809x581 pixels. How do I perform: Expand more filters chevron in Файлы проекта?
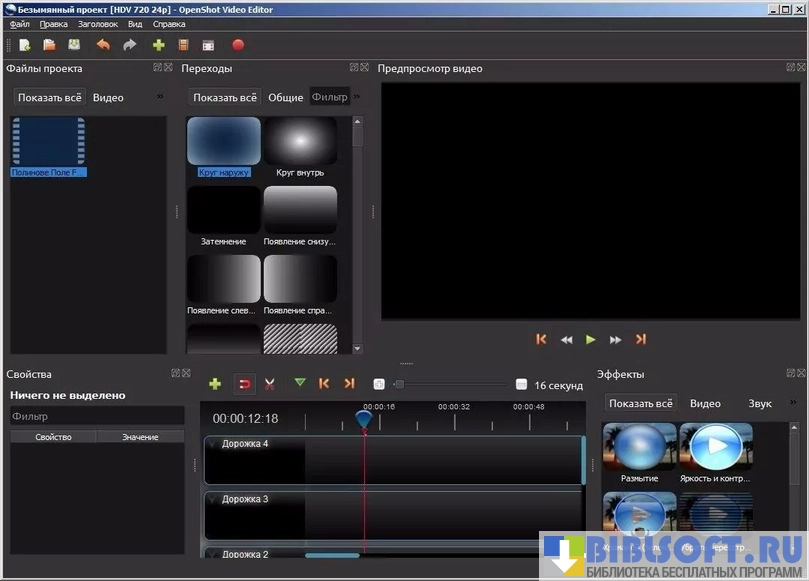coord(160,97)
